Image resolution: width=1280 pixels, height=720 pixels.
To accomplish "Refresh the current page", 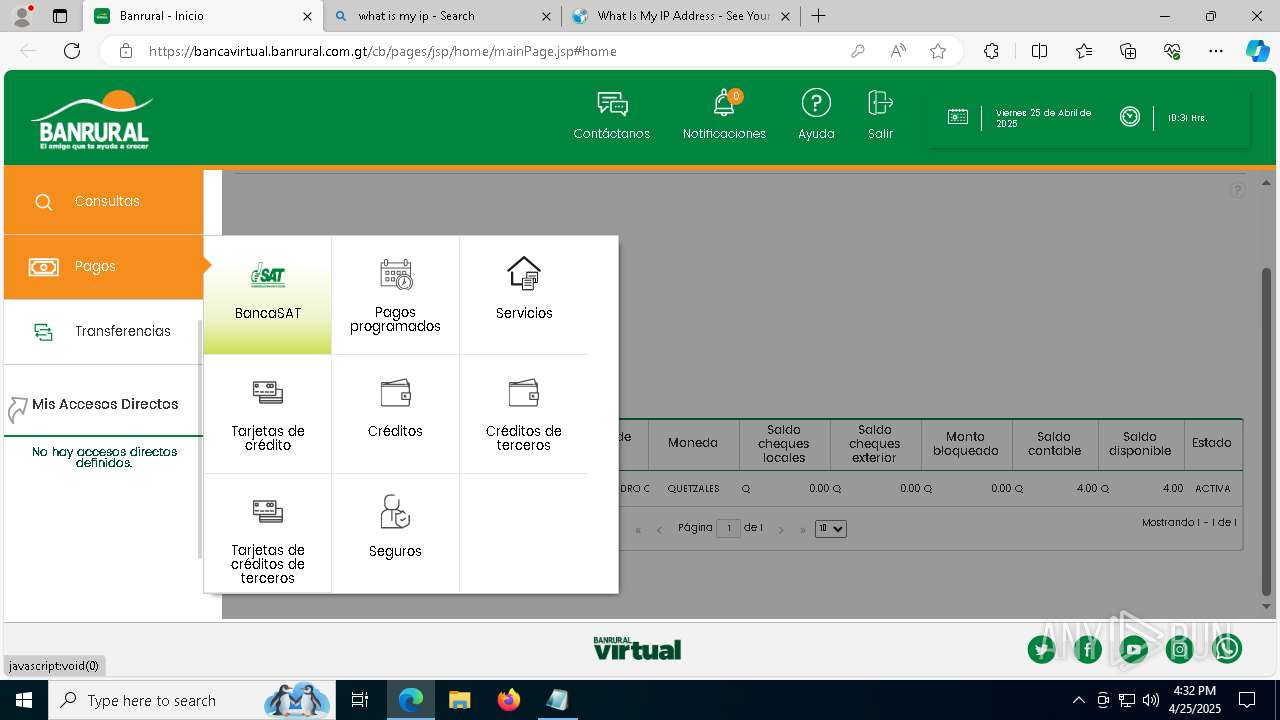I will (72, 51).
